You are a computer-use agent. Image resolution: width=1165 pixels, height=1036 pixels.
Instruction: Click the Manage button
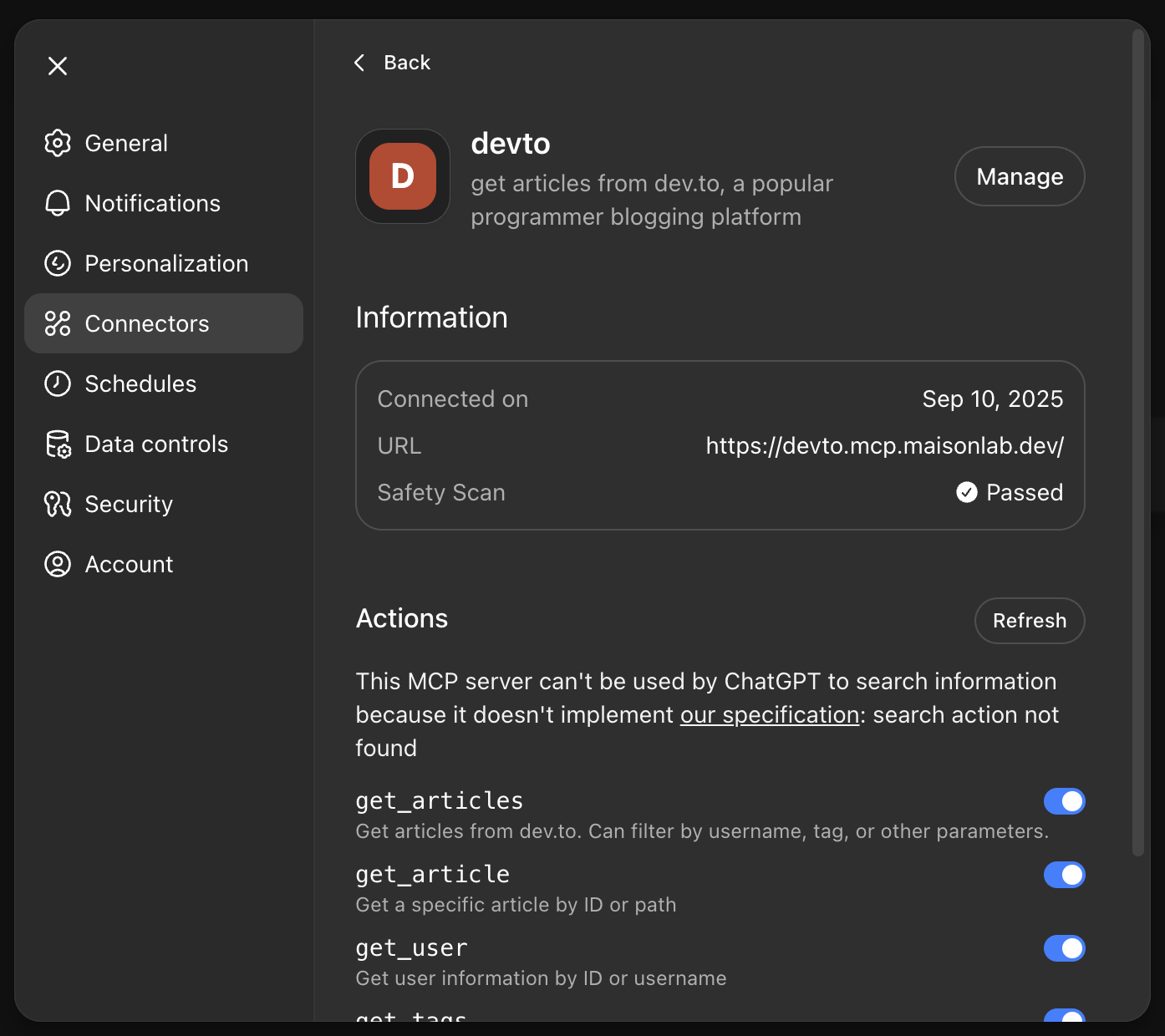click(1019, 176)
